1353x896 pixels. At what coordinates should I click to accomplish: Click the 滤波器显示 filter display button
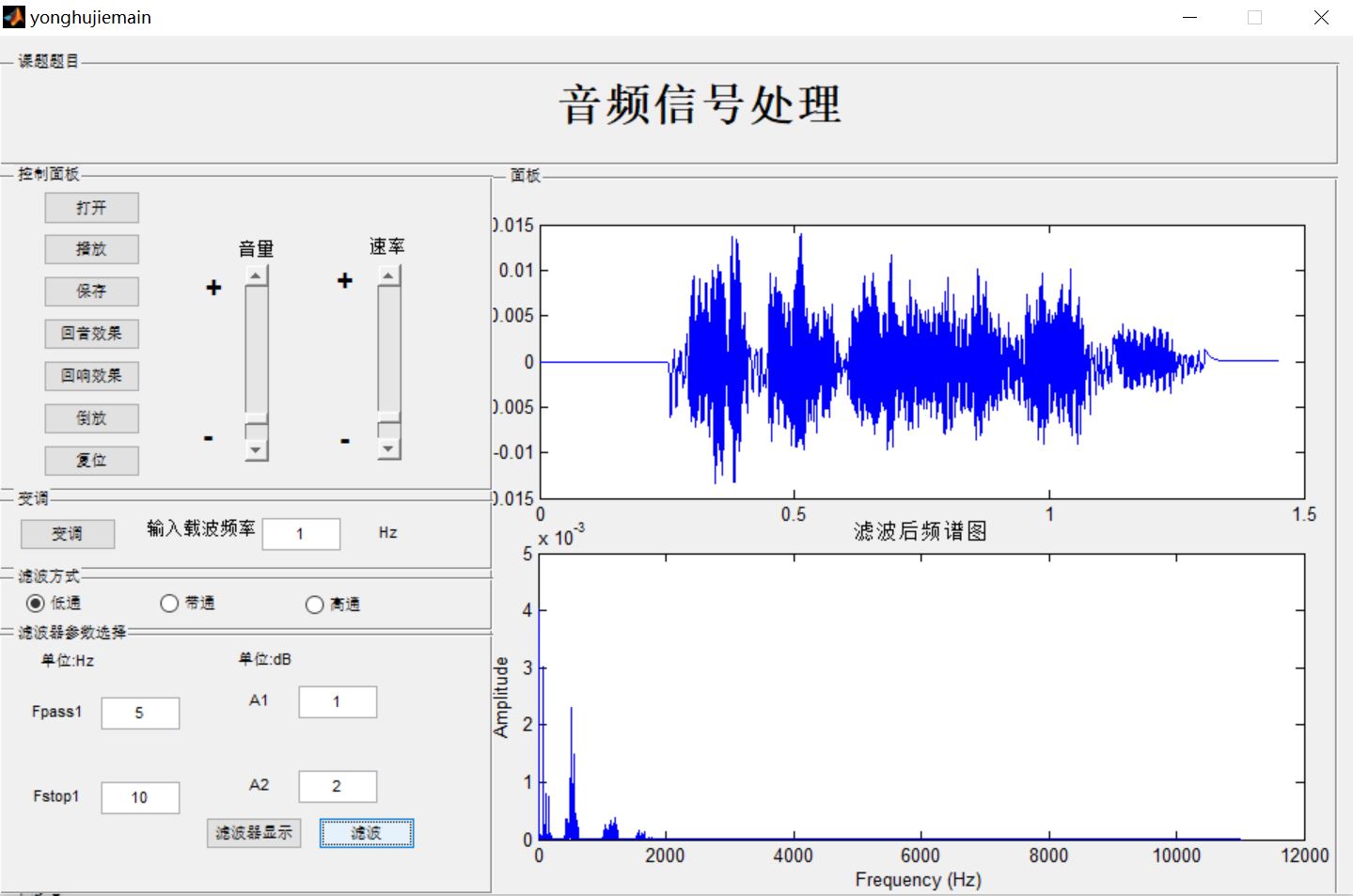[254, 833]
